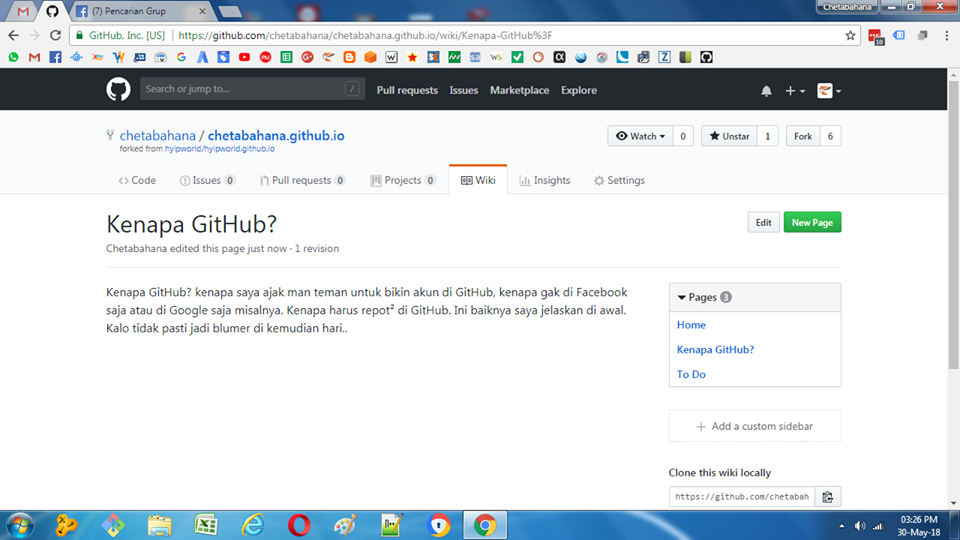This screenshot has width=960, height=540.
Task: Click the watchers count 0
Action: click(683, 136)
